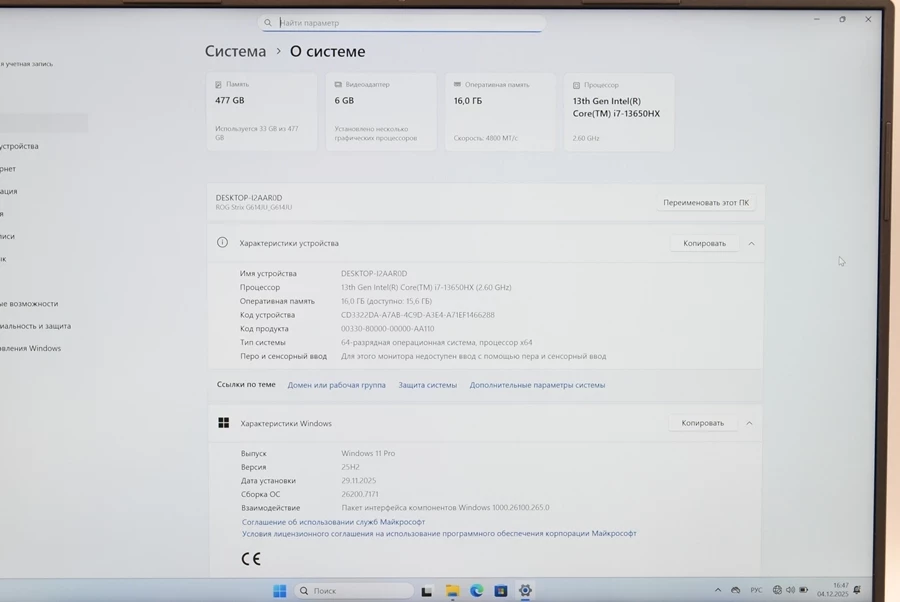The height and width of the screenshot is (602, 900).
Task: Click the Settings gear icon in taskbar
Action: (x=525, y=591)
